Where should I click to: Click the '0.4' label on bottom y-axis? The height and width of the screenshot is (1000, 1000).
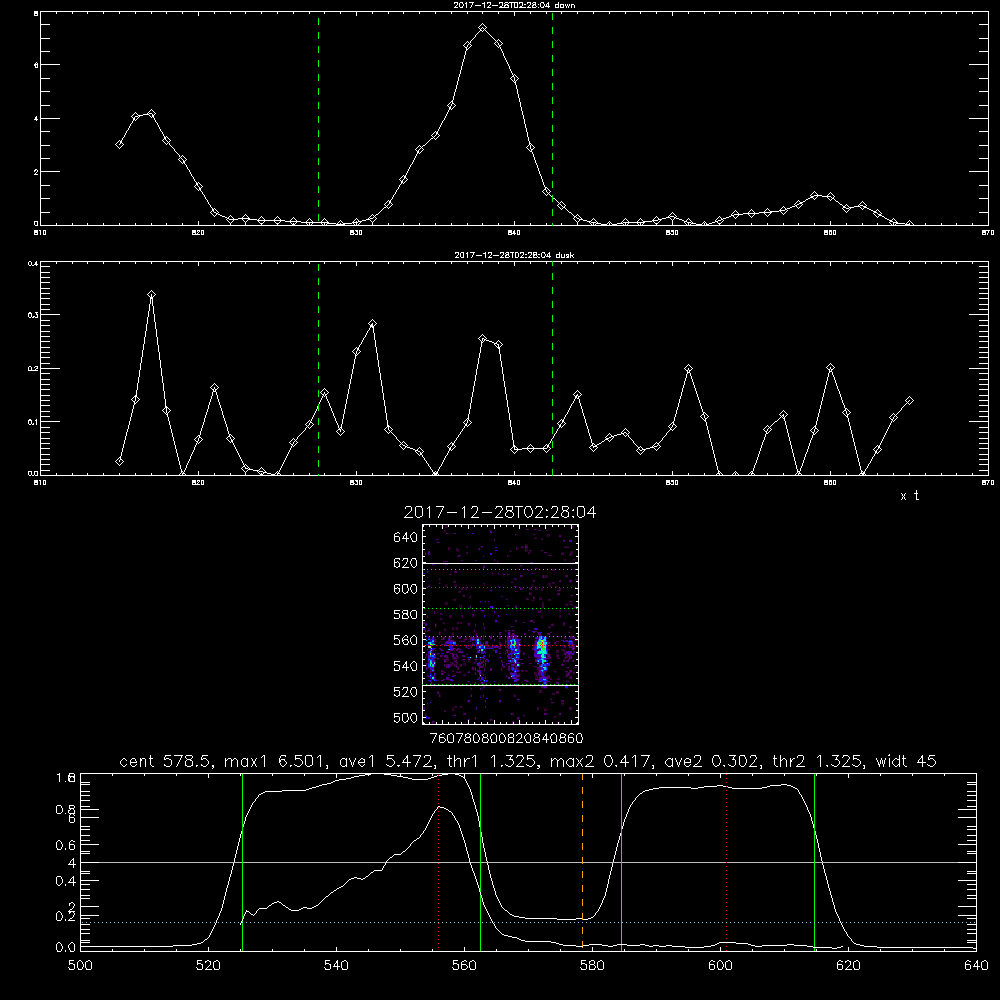(64, 881)
